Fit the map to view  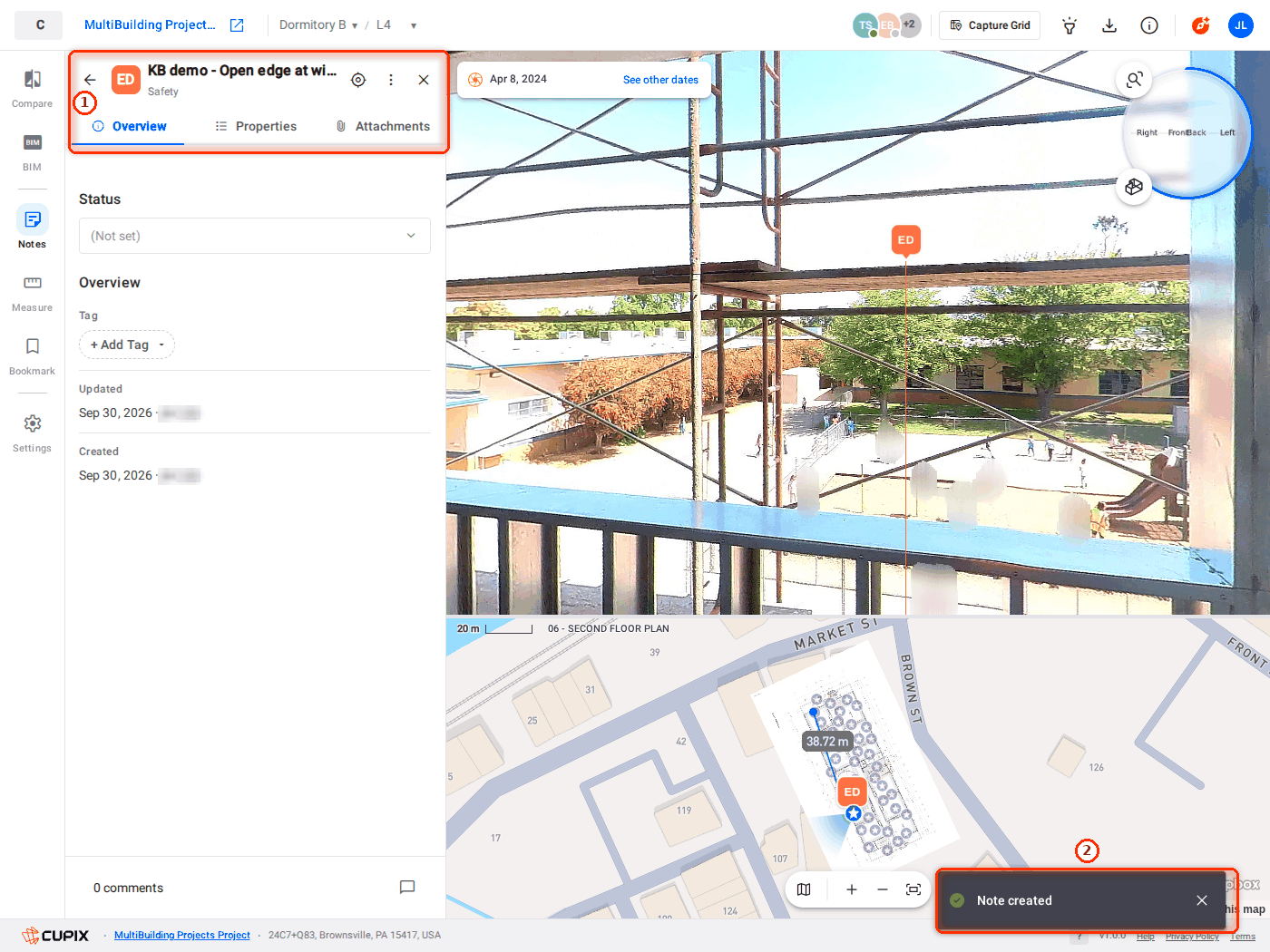click(x=913, y=889)
